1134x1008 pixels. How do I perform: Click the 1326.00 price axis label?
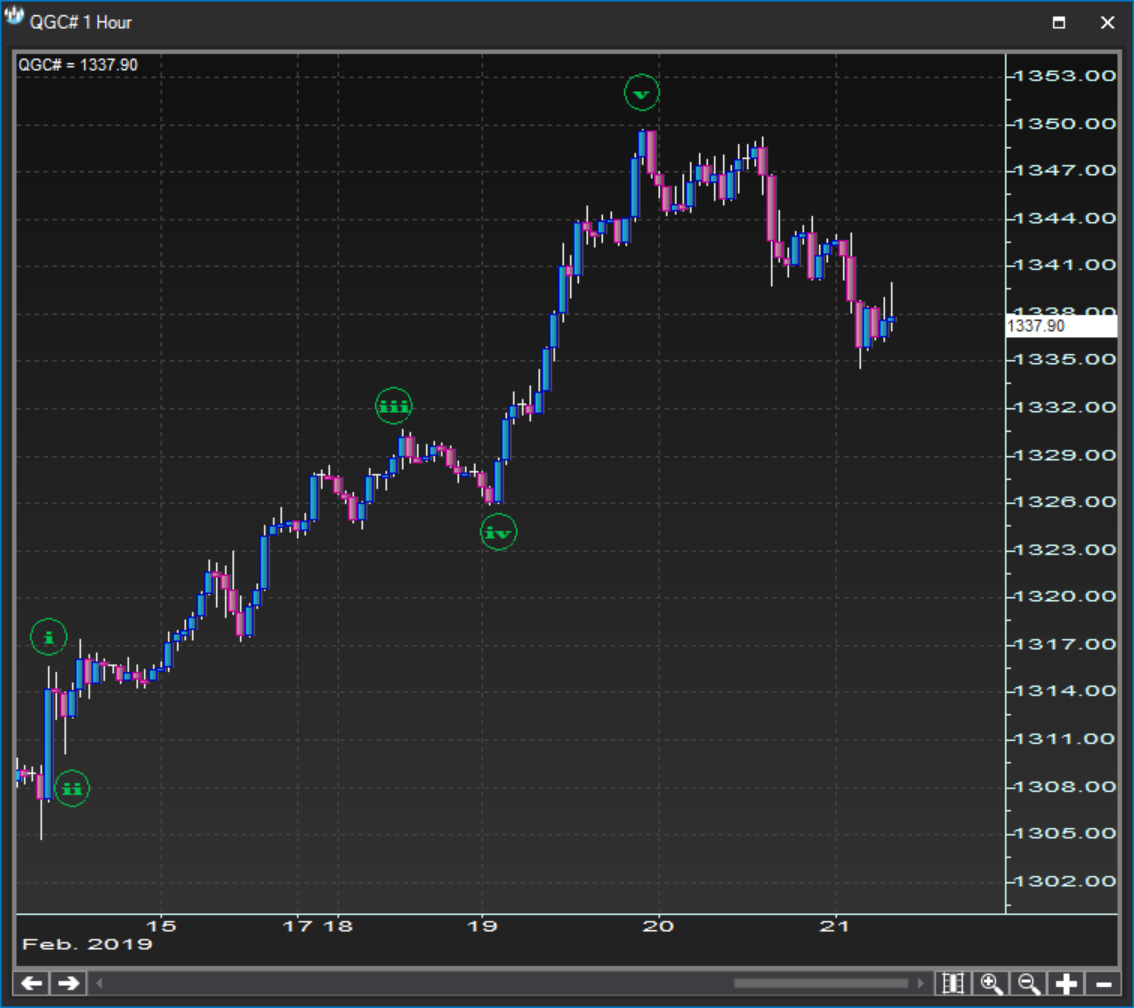1066,502
